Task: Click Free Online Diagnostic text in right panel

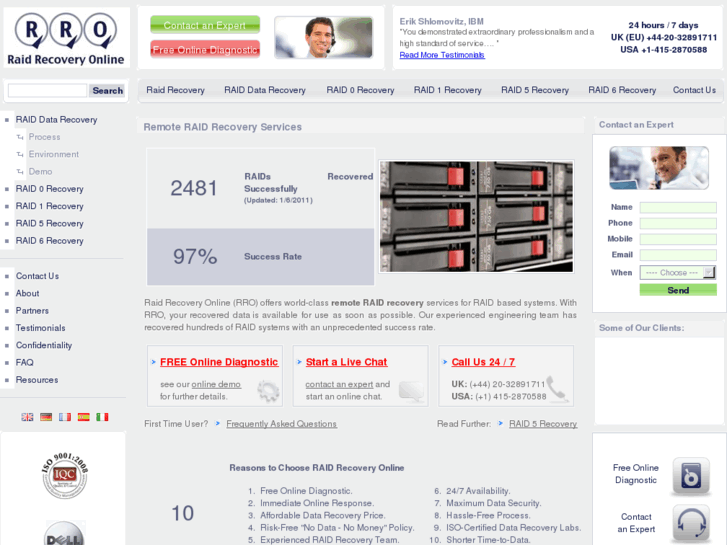Action: 636,474
